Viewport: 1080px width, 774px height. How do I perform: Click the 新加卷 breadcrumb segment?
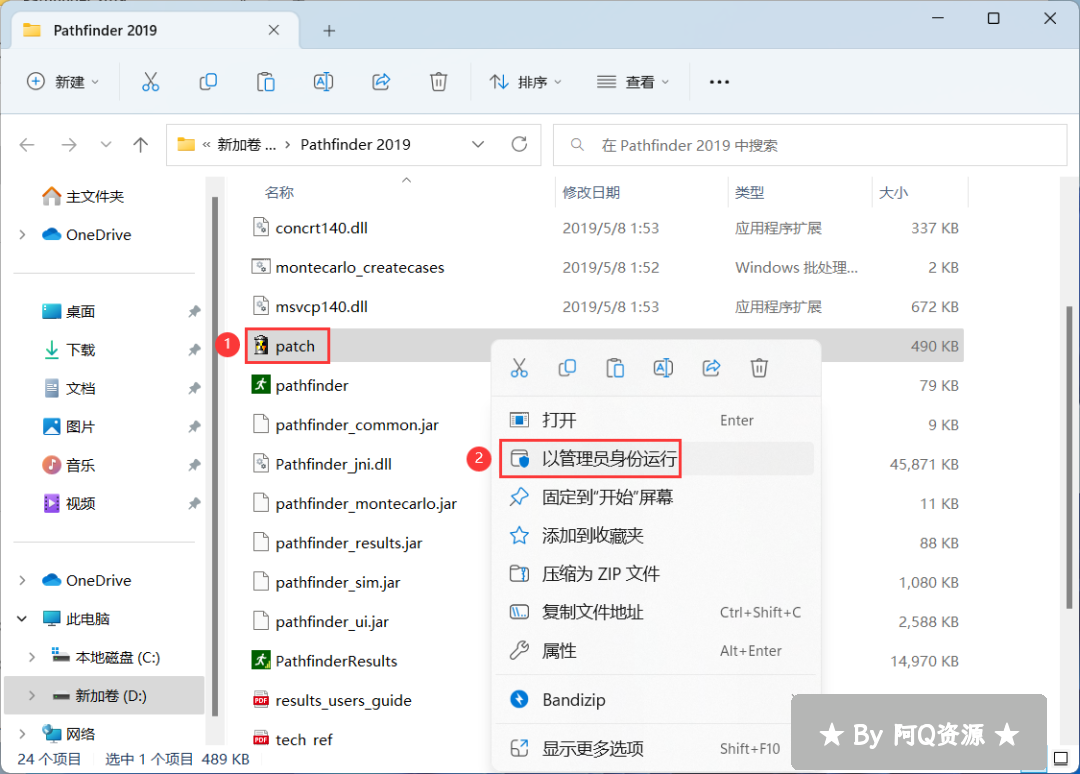(247, 145)
